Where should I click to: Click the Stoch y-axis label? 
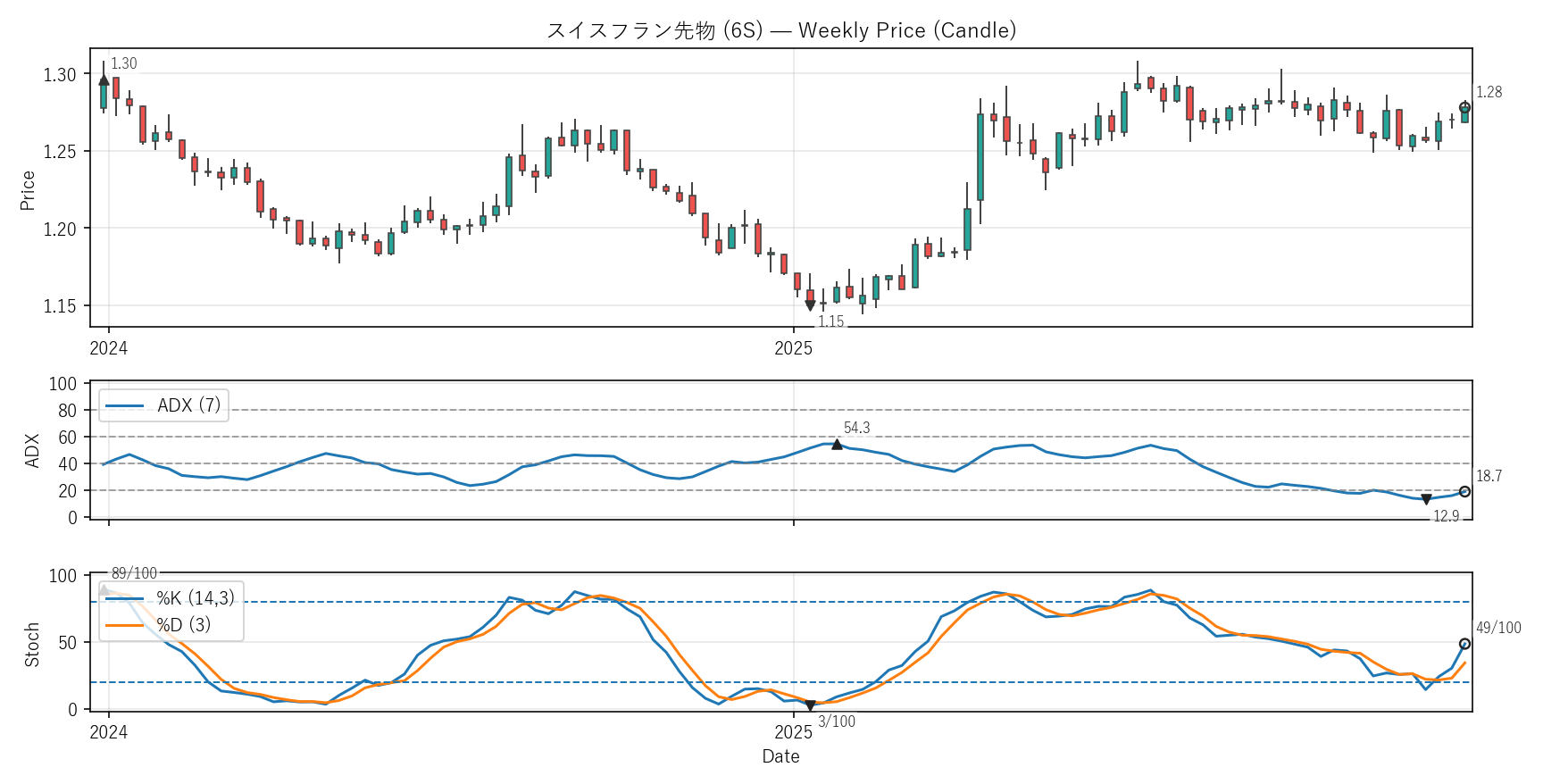point(32,645)
